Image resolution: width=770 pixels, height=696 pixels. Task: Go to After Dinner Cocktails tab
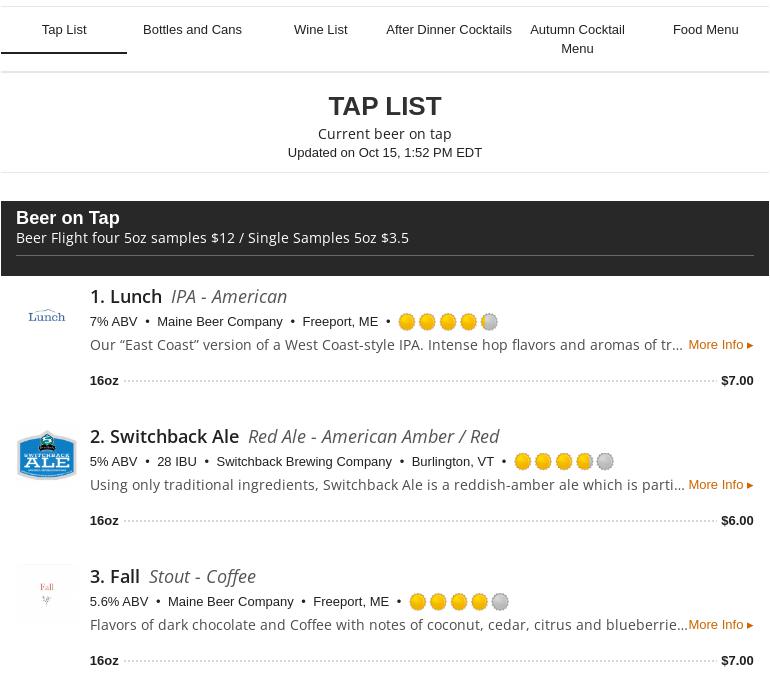[x=448, y=30]
